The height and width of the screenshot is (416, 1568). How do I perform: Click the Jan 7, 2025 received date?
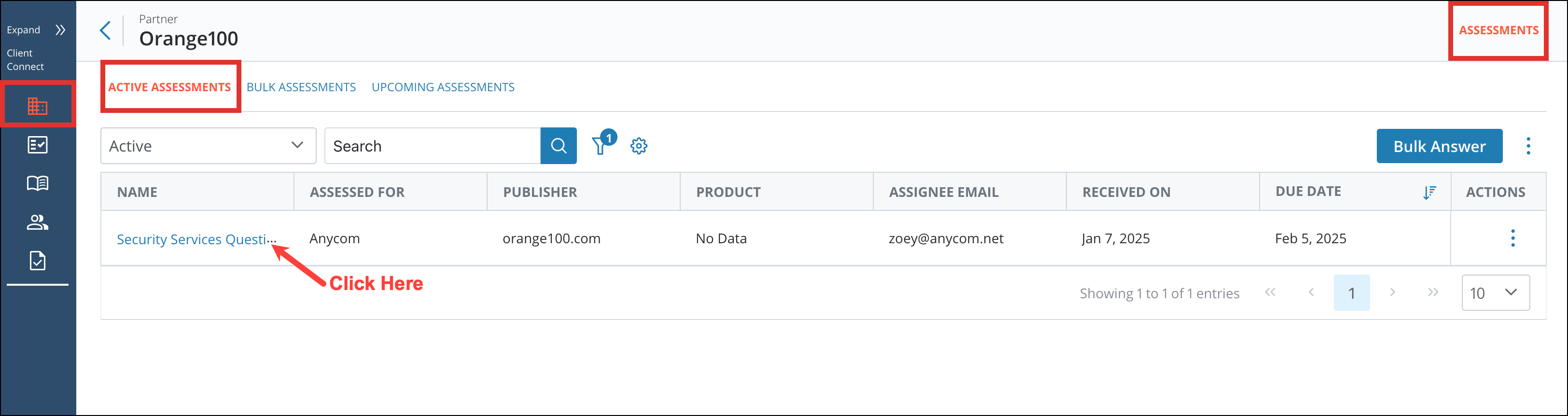(1116, 238)
